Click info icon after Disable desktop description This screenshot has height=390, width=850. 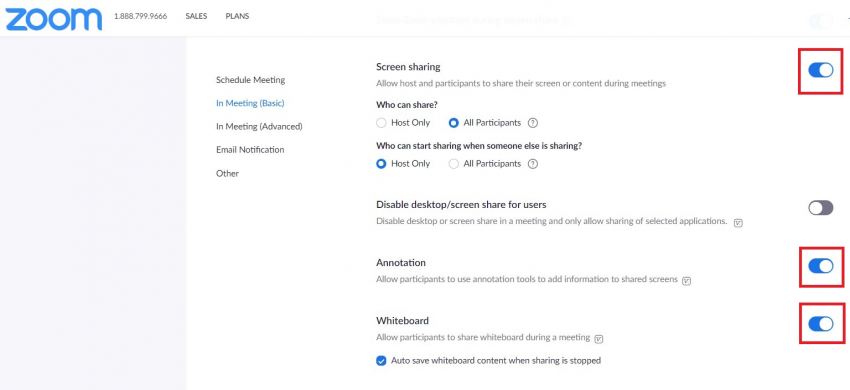738,222
